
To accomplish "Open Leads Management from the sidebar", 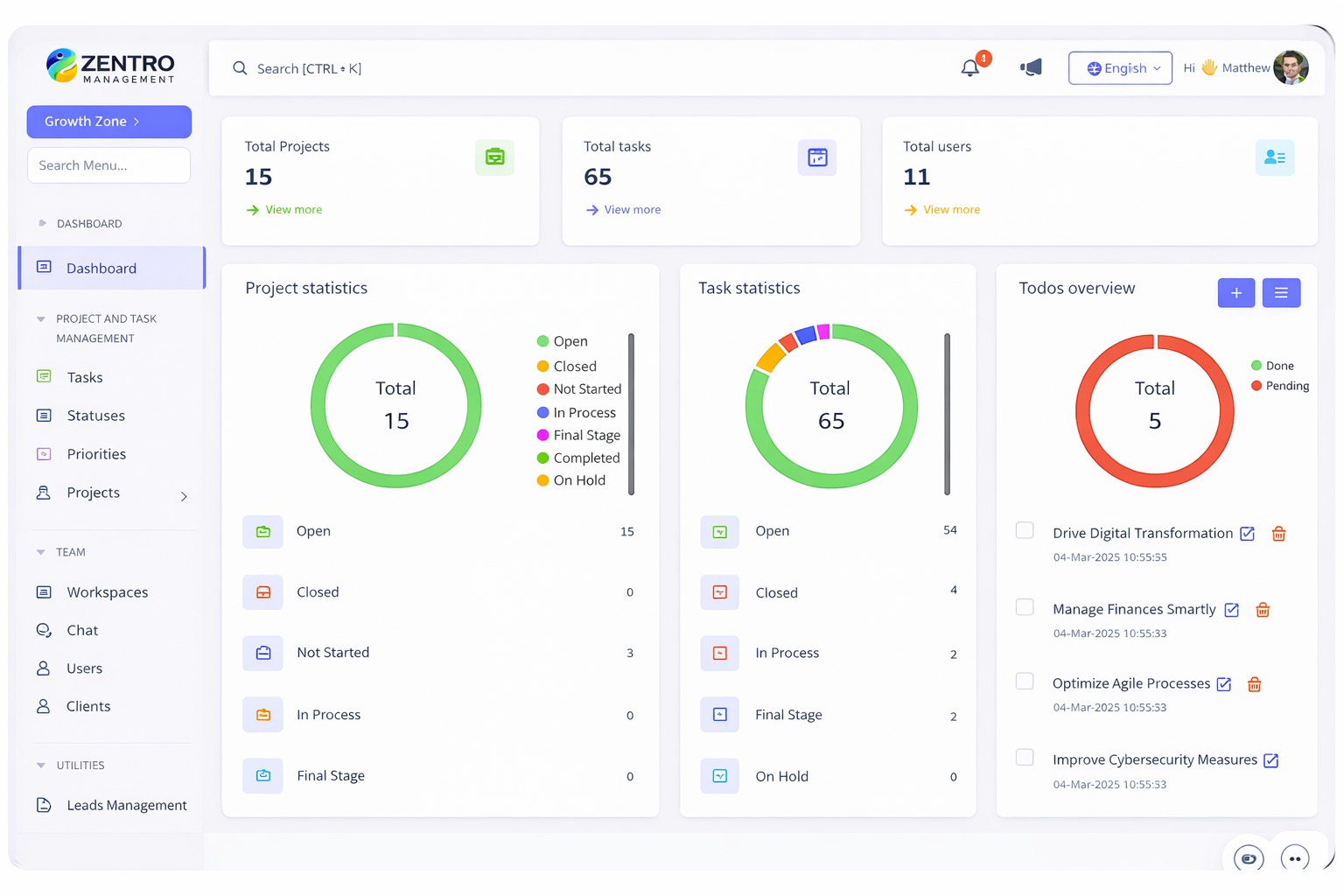I will (x=126, y=805).
